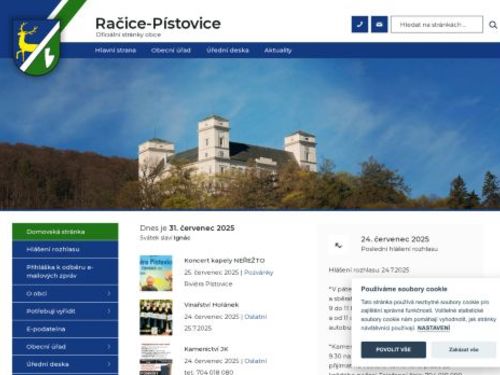Click the loudspeaker announcement icon
This screenshot has height=375, width=500.
pyautogui.click(x=338, y=245)
